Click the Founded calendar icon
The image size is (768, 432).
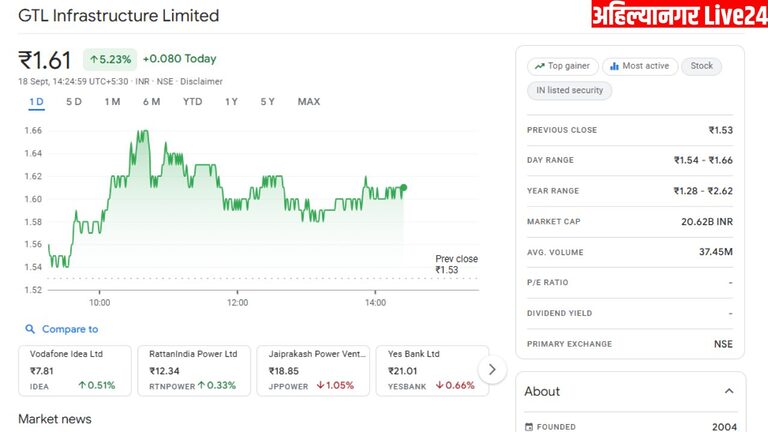[529, 427]
